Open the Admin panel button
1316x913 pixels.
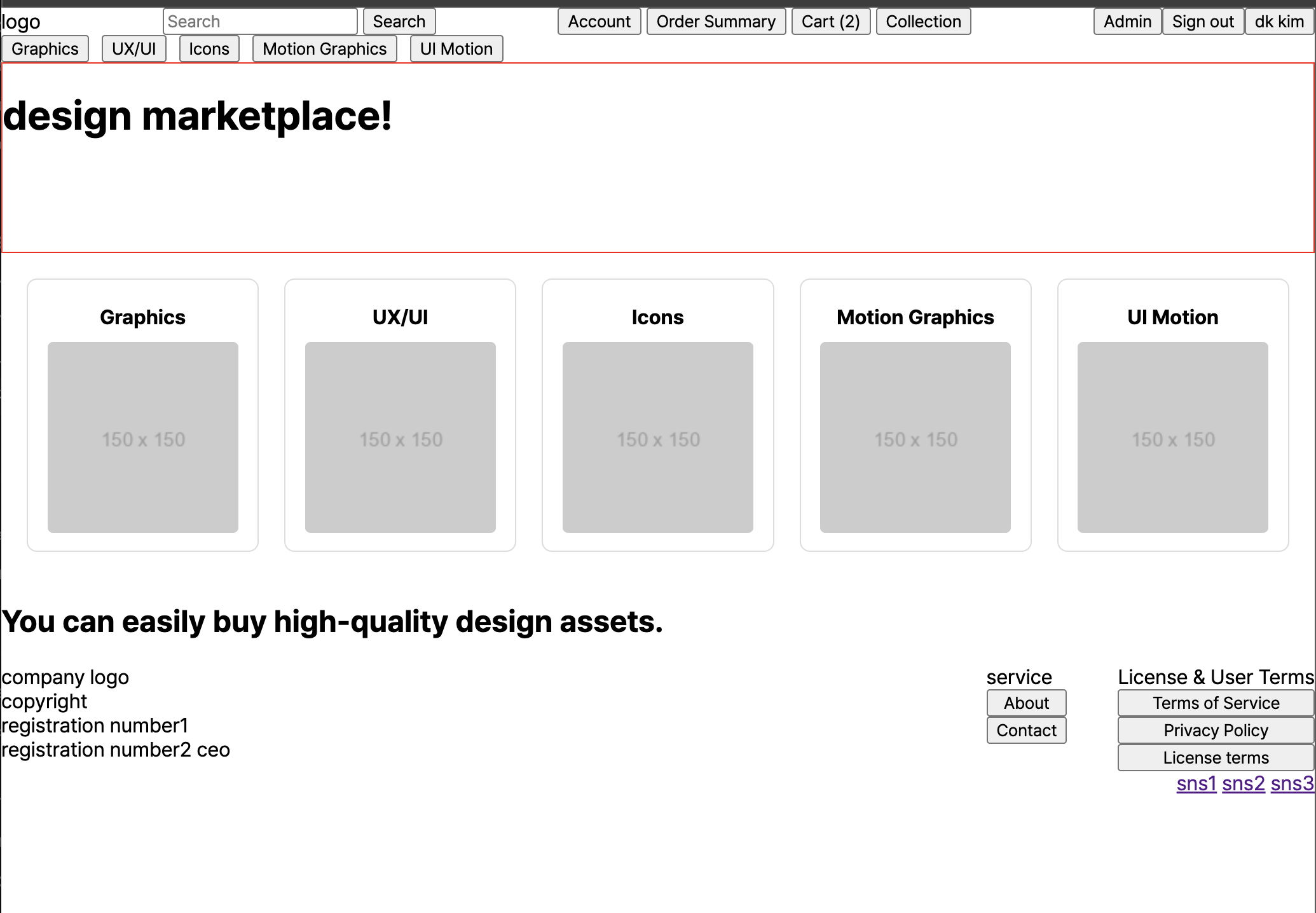[1127, 22]
